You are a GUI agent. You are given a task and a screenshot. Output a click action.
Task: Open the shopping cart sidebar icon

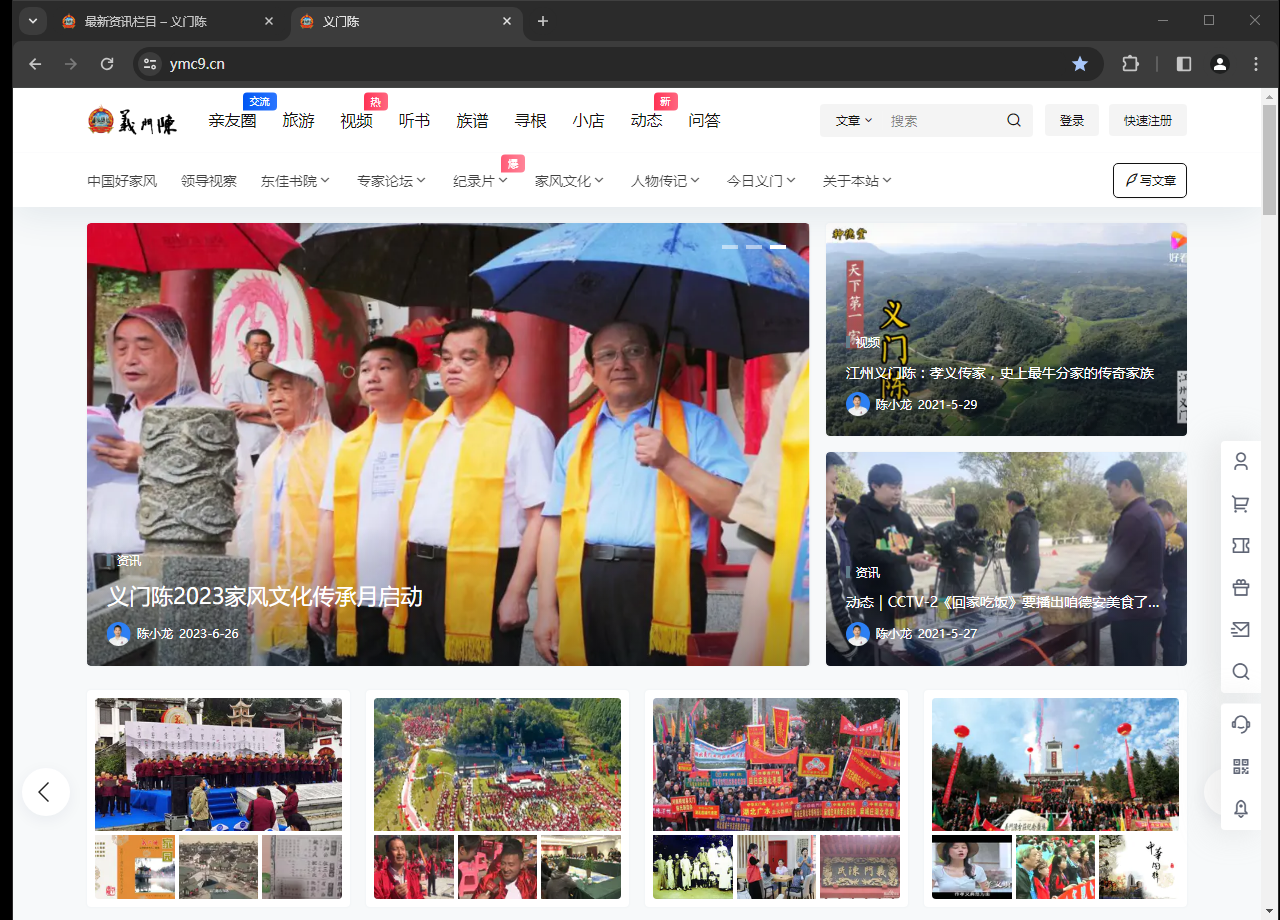pyautogui.click(x=1241, y=504)
